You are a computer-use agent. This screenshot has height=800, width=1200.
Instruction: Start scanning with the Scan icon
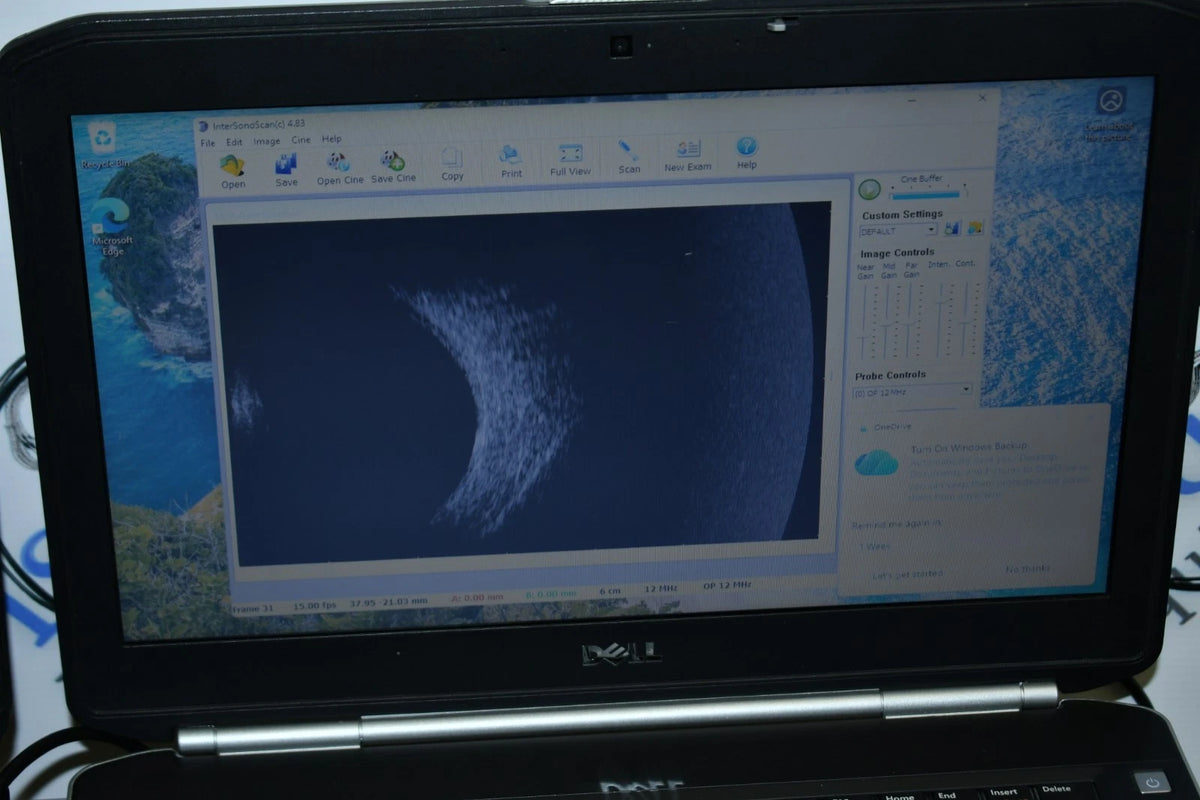629,157
